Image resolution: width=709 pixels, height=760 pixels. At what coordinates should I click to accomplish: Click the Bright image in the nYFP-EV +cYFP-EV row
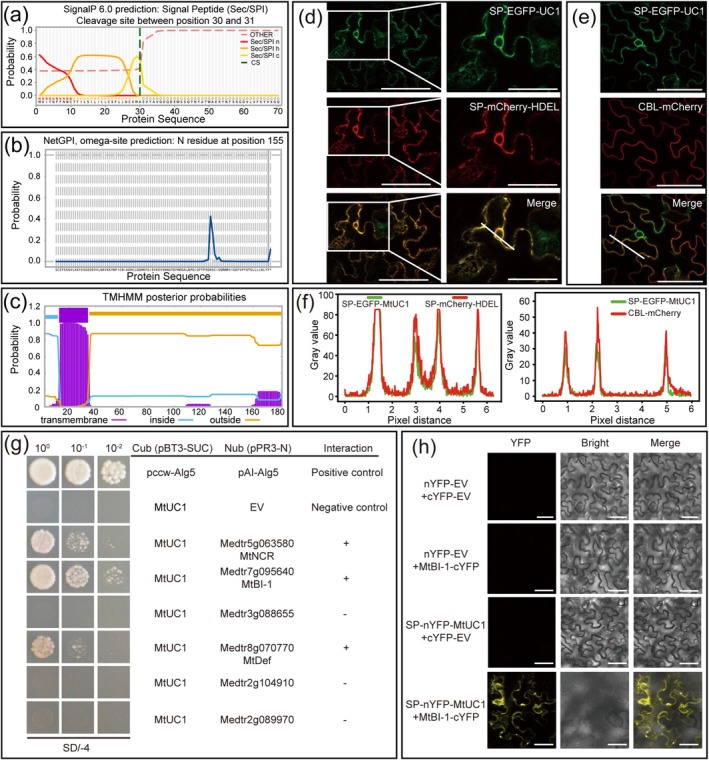coord(595,487)
